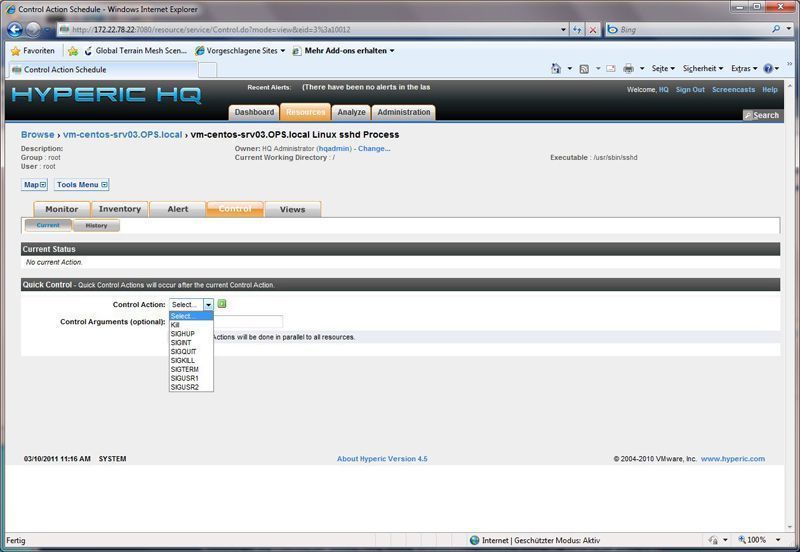The height and width of the screenshot is (552, 800).
Task: Select the Current sub-tab
Action: coord(48,225)
